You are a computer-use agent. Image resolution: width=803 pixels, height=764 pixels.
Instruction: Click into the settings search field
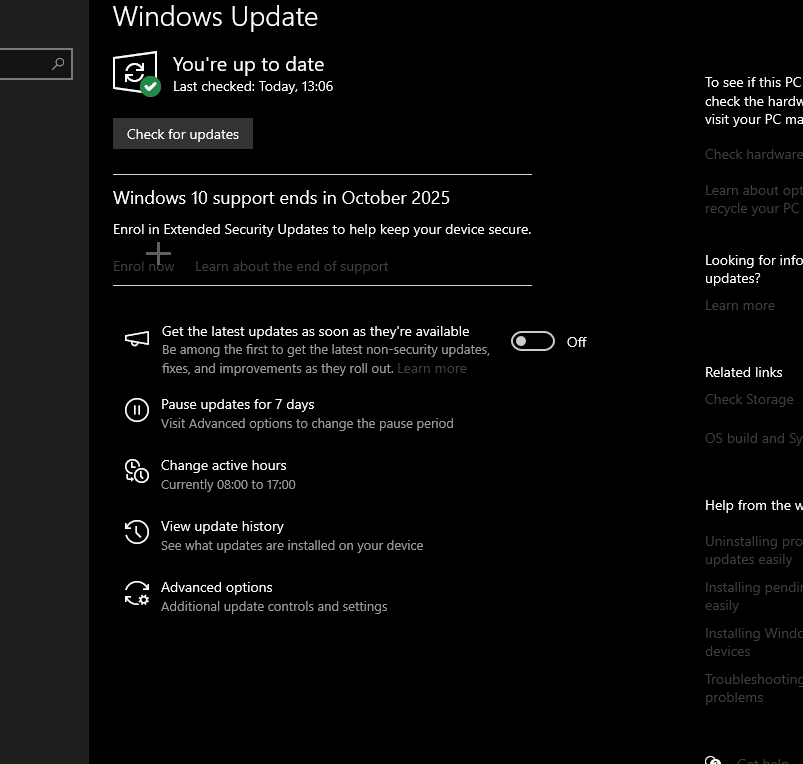36,64
